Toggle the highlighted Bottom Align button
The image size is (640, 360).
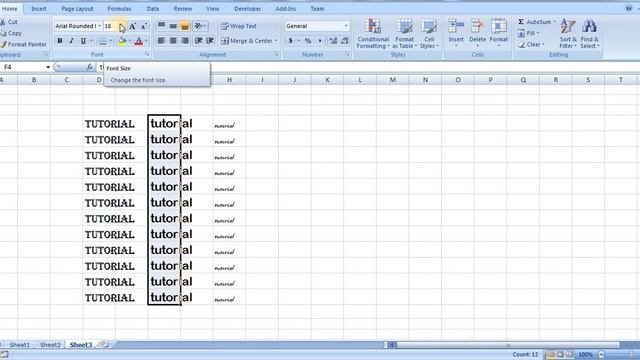184,26
